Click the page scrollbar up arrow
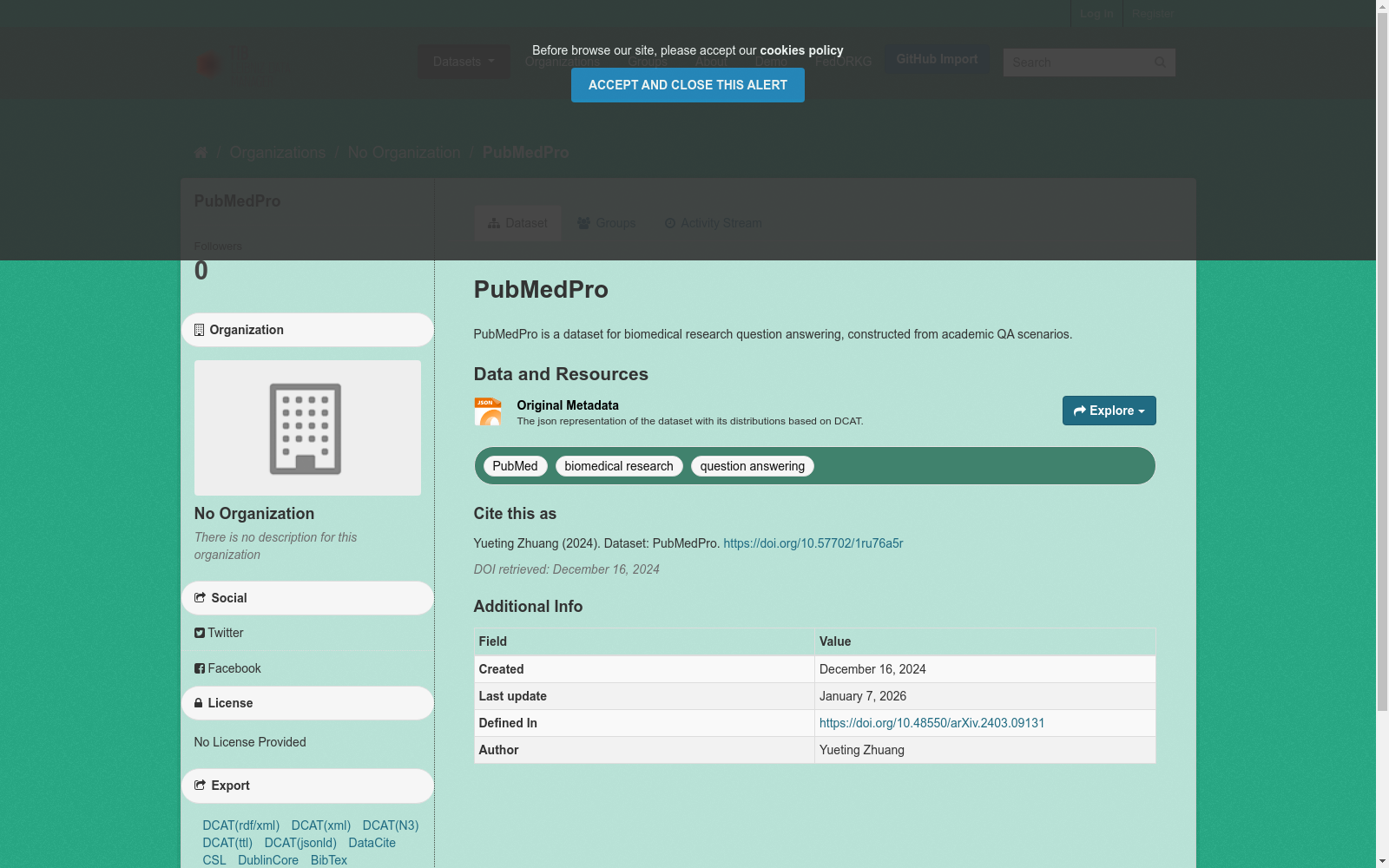Image resolution: width=1389 pixels, height=868 pixels. [x=1382, y=7]
